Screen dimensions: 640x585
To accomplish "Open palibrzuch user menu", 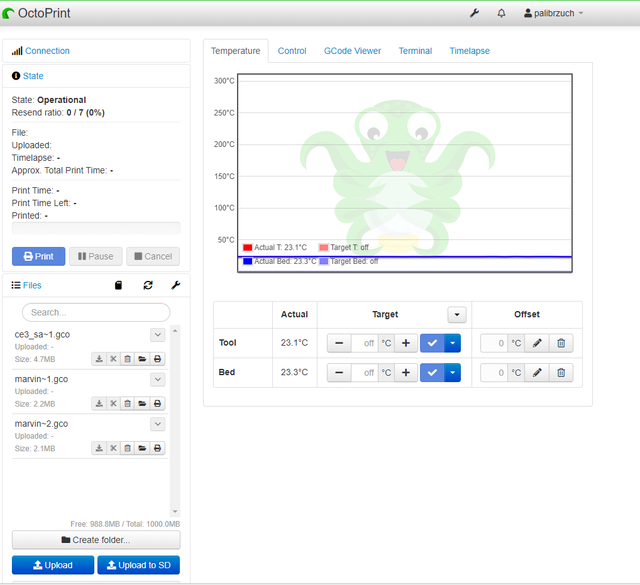I will click(x=553, y=13).
